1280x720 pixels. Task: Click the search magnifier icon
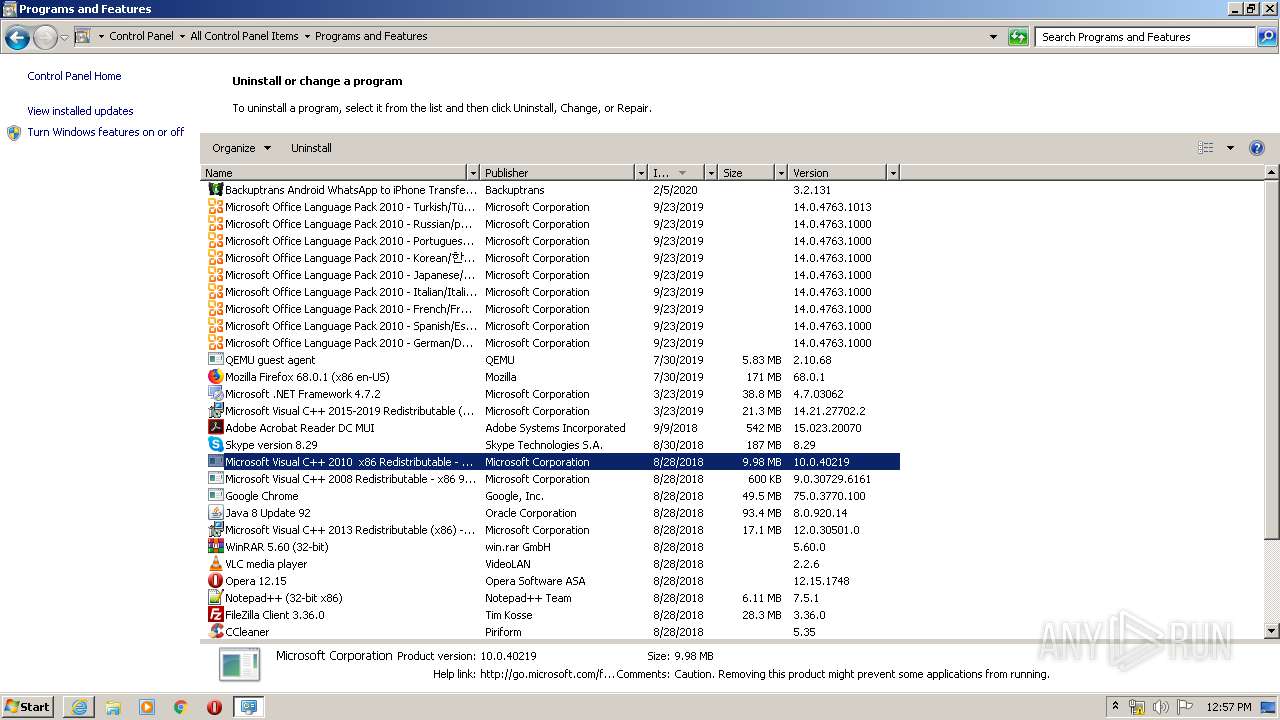coord(1266,37)
